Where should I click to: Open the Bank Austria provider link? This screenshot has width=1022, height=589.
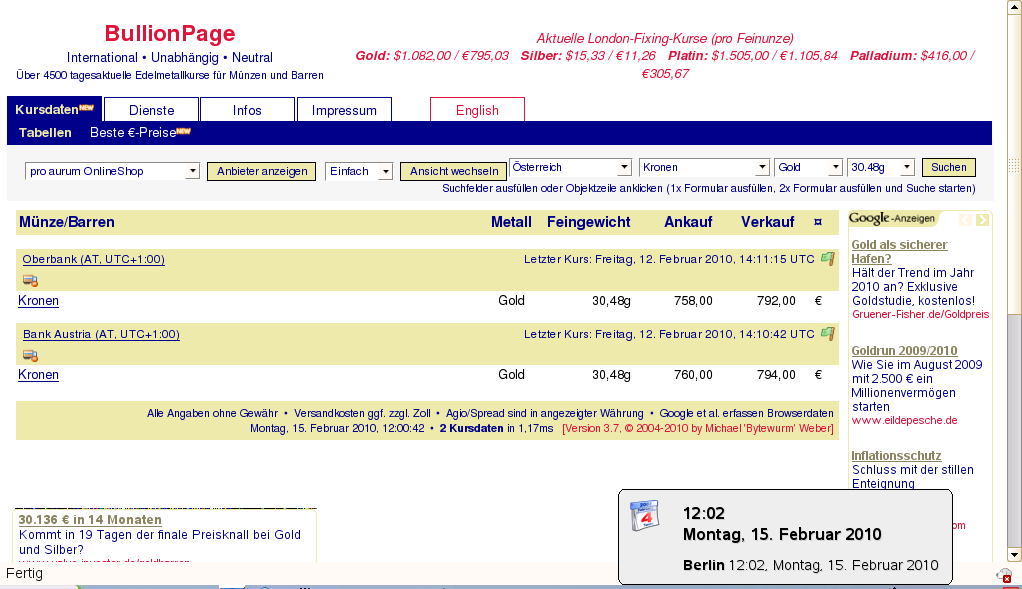[x=101, y=334]
